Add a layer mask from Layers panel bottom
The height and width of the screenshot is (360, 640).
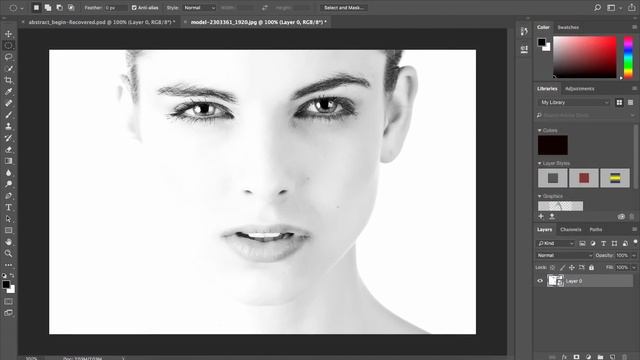576,357
